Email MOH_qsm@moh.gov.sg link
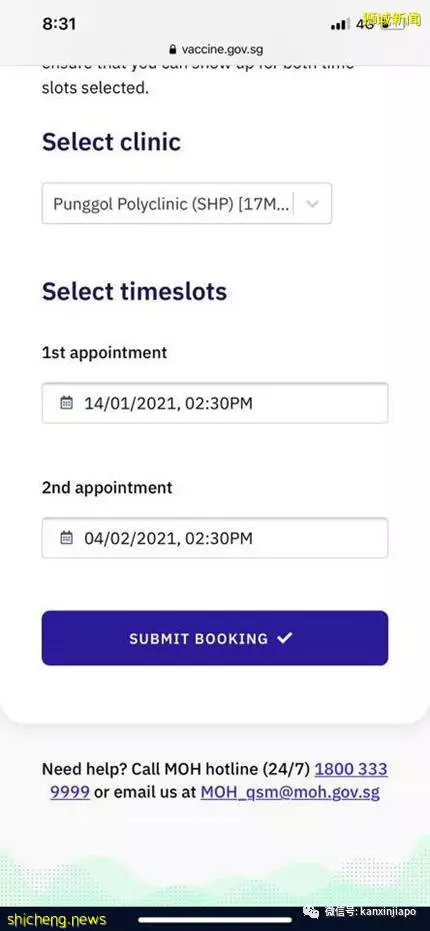The width and height of the screenshot is (430, 931). click(290, 792)
